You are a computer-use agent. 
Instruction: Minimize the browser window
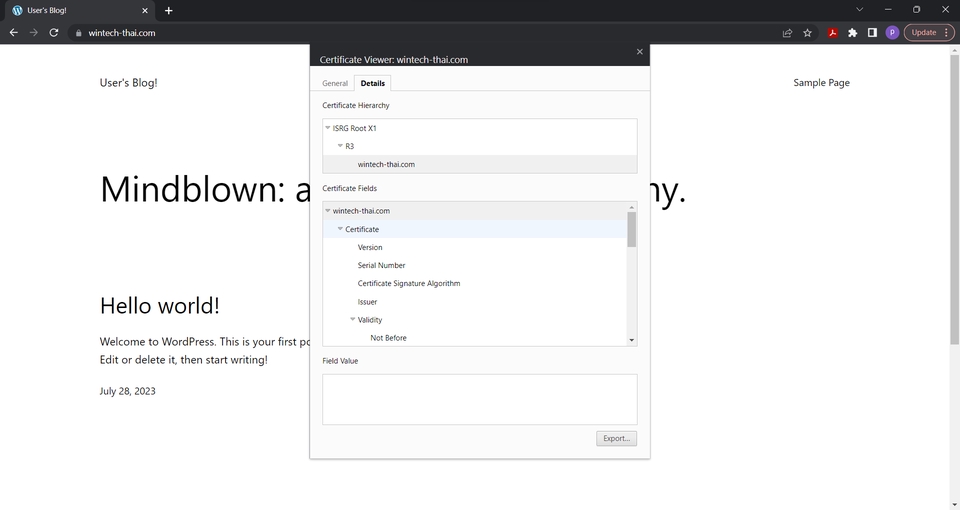(x=888, y=10)
